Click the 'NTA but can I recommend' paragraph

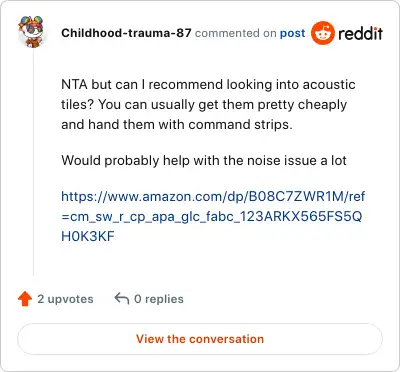(x=208, y=104)
